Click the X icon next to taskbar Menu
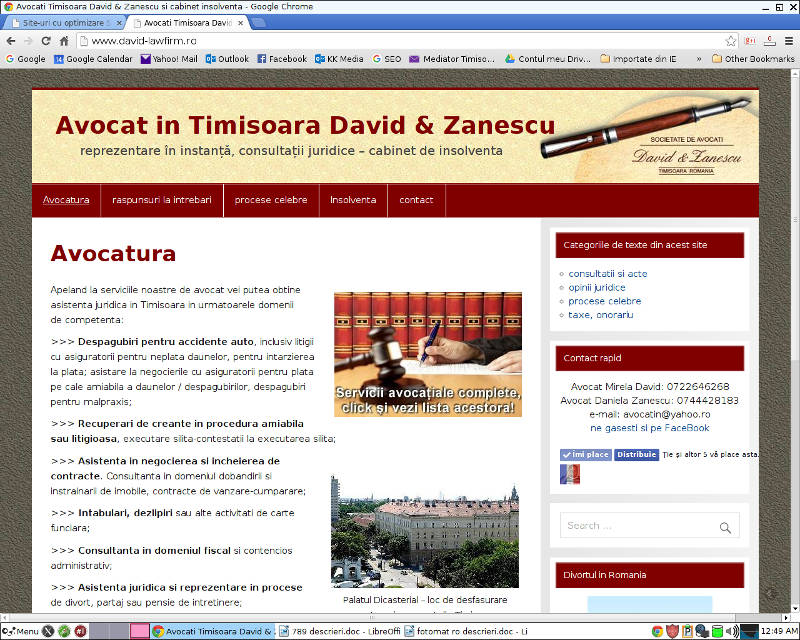 coord(48,631)
